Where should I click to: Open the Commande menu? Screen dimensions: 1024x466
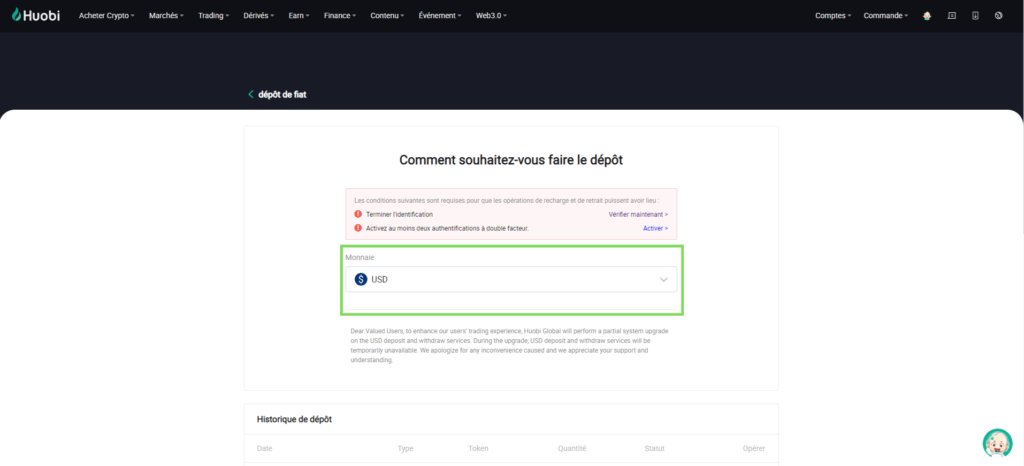tap(886, 16)
